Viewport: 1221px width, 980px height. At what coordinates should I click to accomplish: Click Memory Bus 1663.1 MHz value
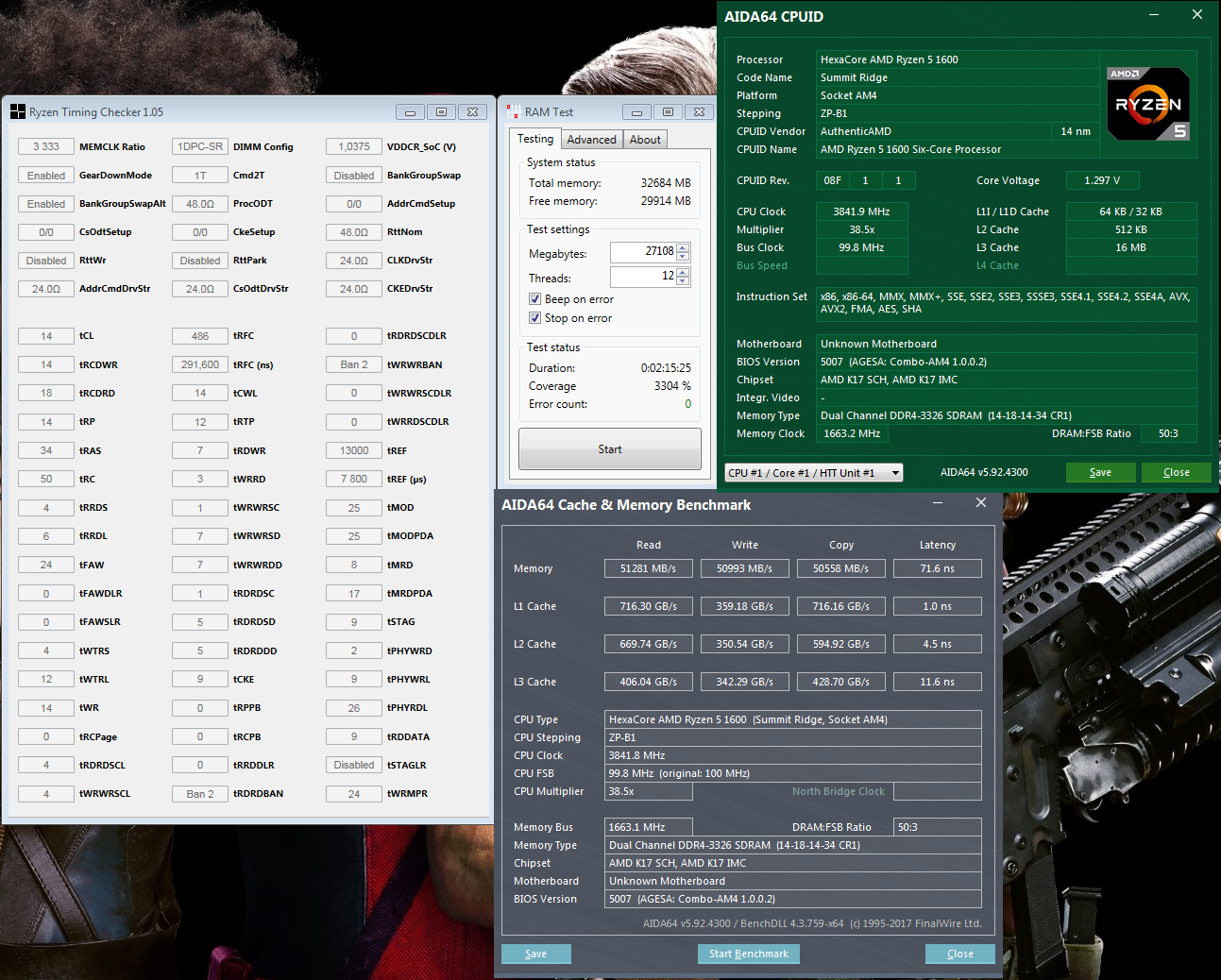pyautogui.click(x=648, y=827)
